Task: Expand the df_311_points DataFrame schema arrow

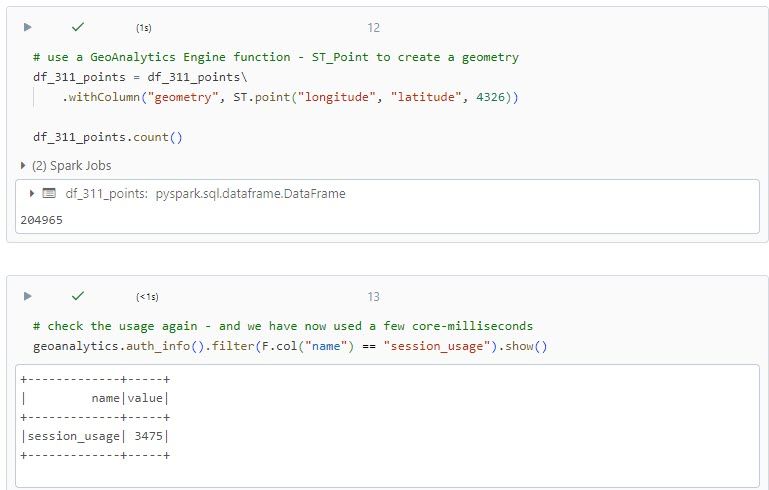Action: 32,194
